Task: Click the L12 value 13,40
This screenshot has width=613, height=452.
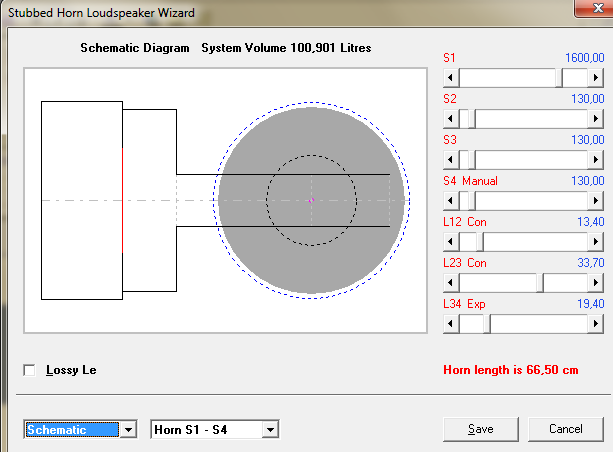Action: [x=591, y=222]
